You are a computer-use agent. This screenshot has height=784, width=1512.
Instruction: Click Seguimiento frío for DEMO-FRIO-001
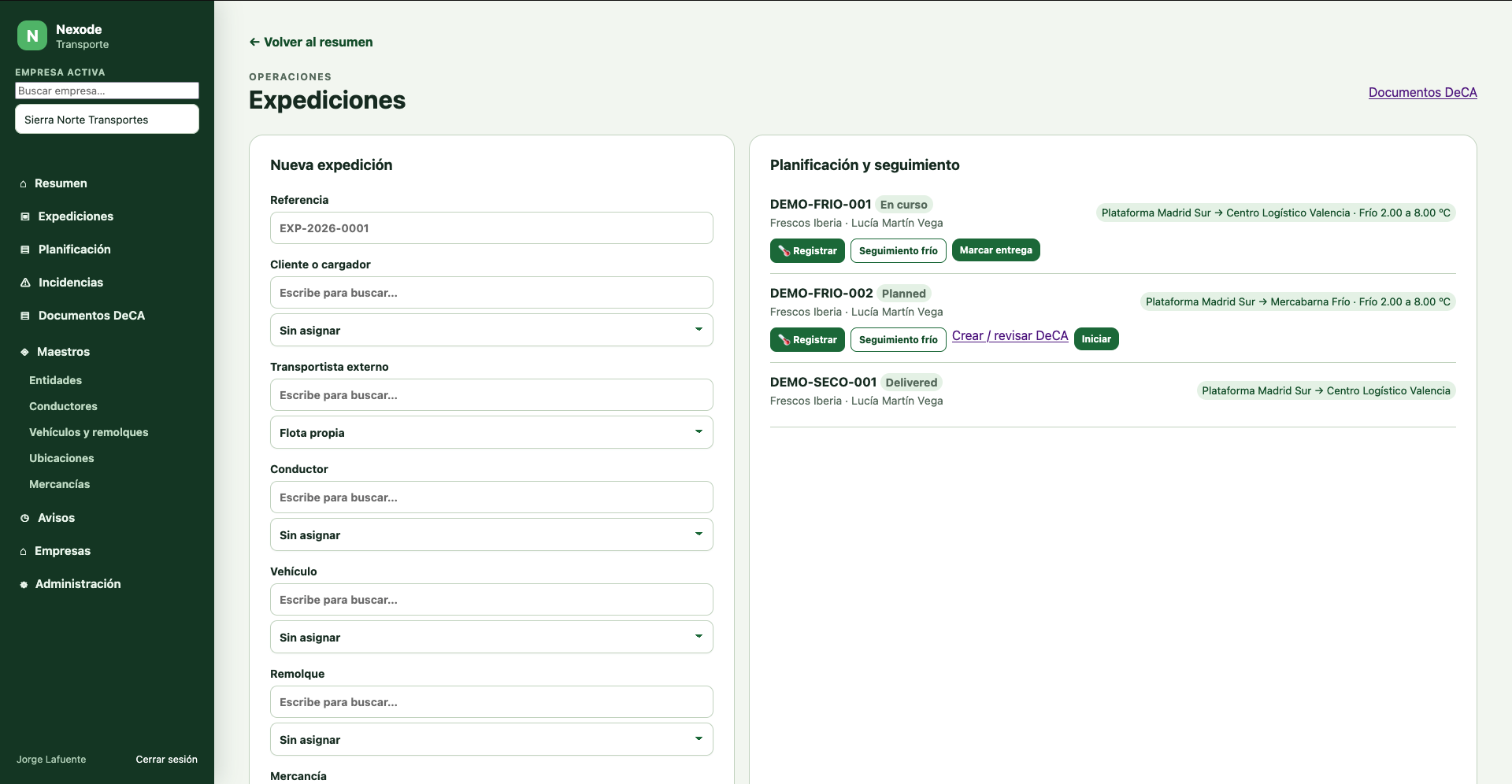coord(899,250)
